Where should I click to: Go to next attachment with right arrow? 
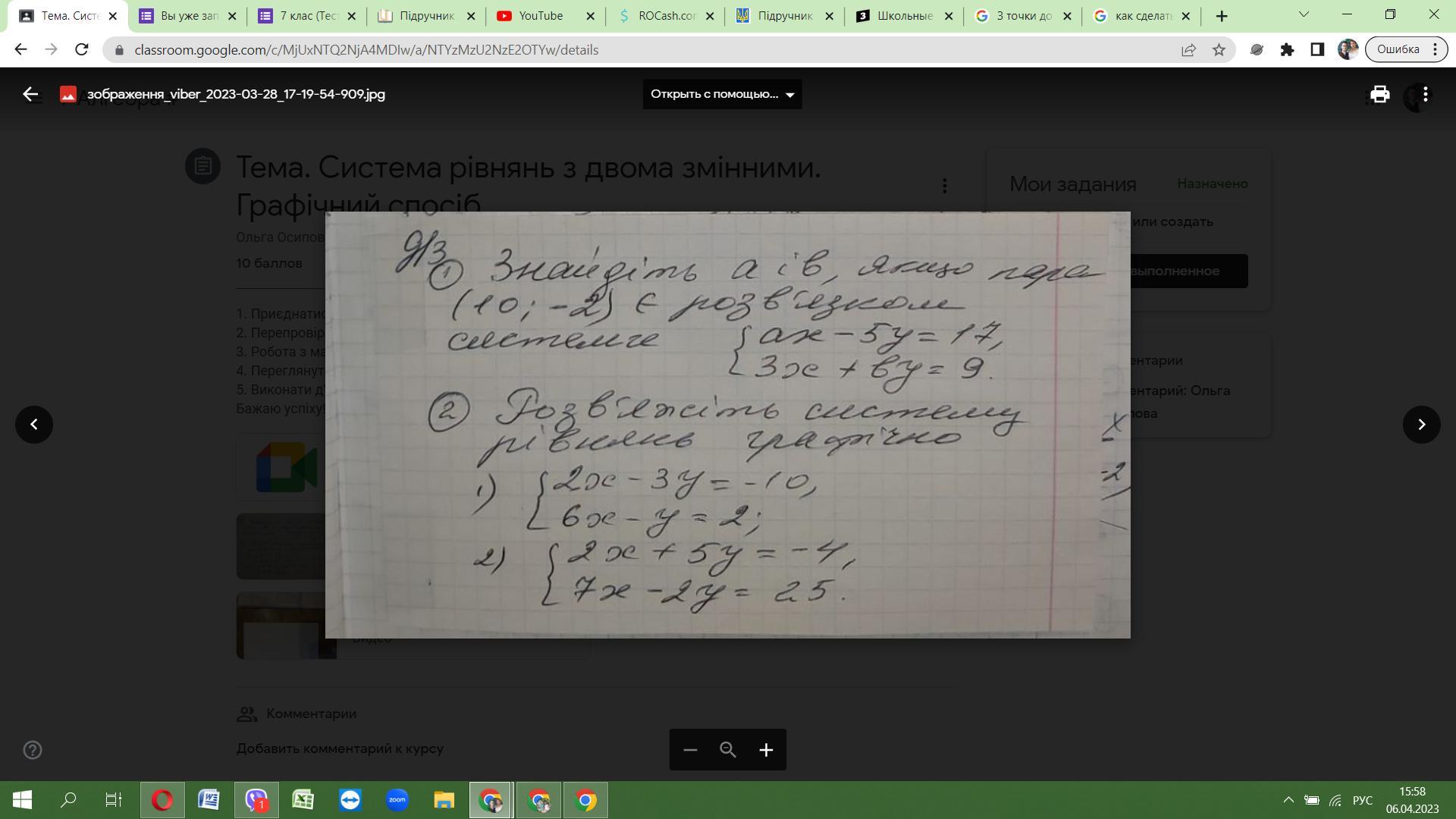tap(1422, 425)
